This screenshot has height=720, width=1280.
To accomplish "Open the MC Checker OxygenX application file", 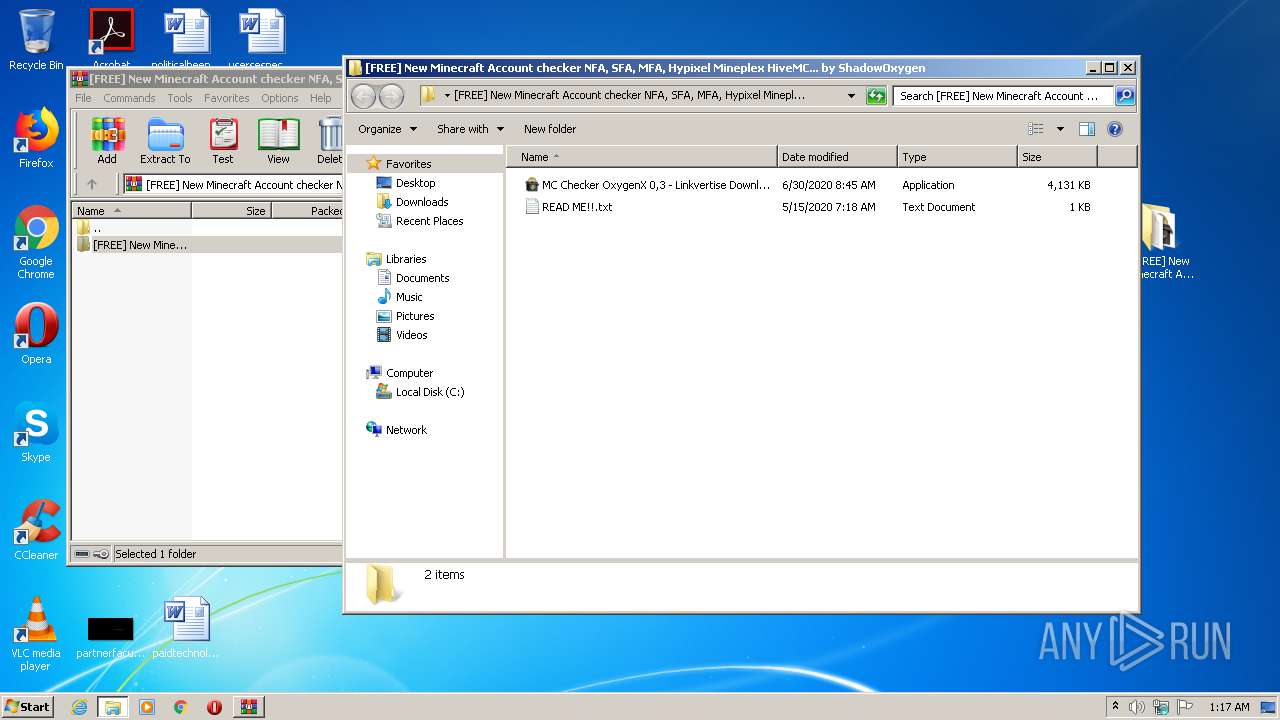I will (x=655, y=185).
